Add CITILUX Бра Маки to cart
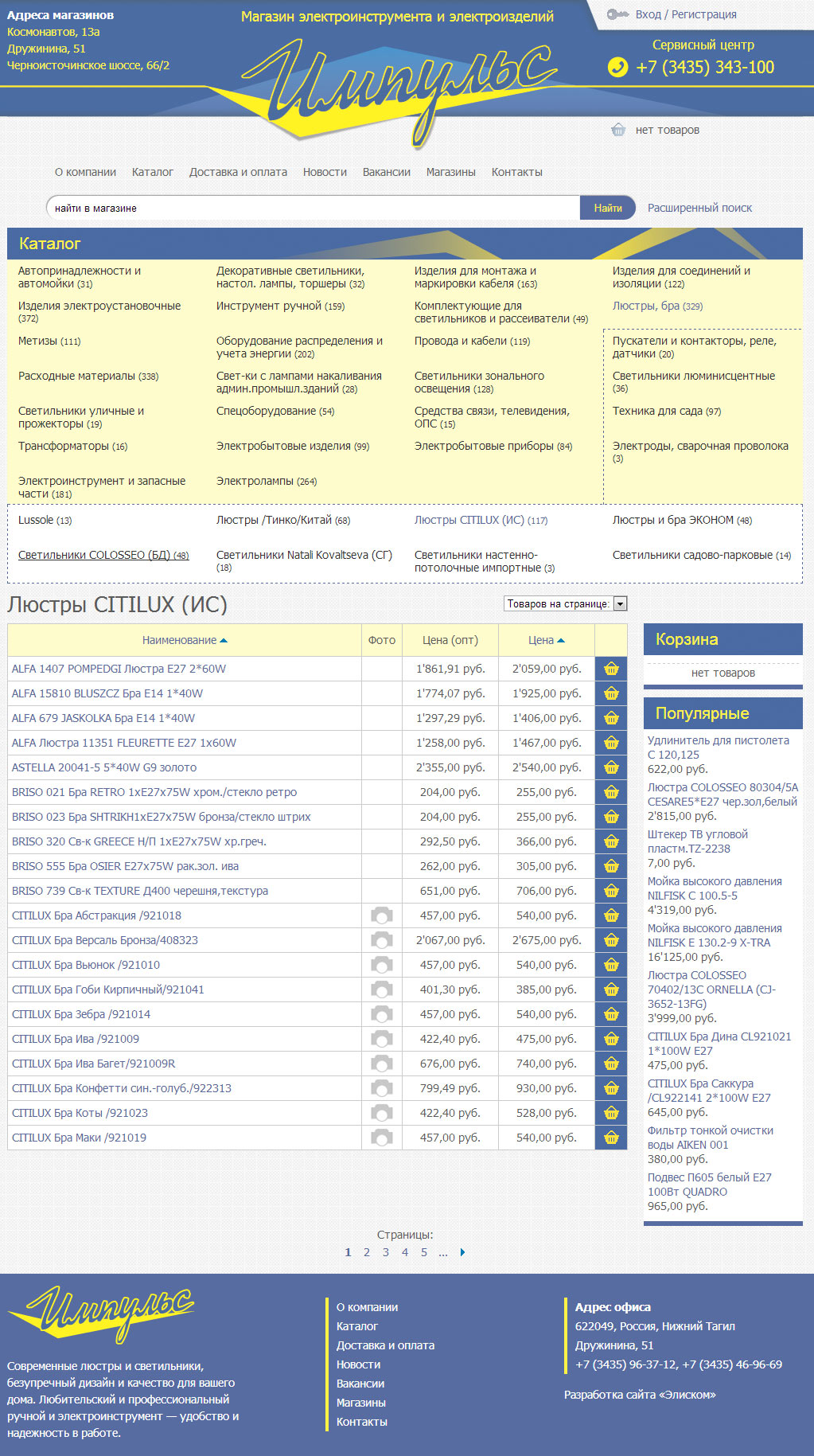Screen dimensions: 814x1456 (610, 1138)
